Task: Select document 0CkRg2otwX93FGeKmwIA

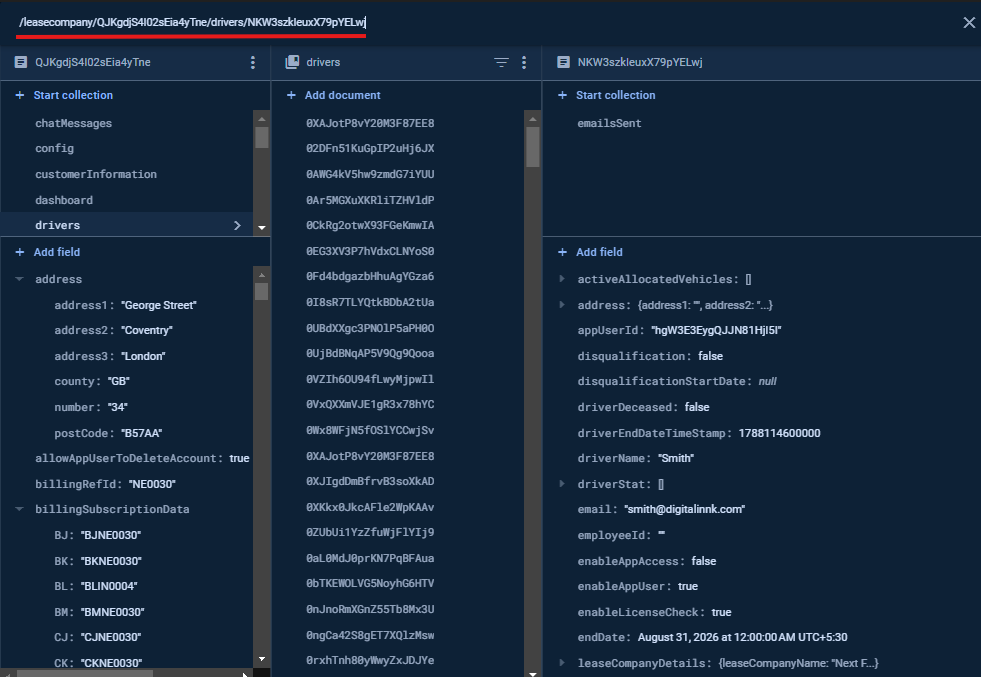Action: point(370,225)
